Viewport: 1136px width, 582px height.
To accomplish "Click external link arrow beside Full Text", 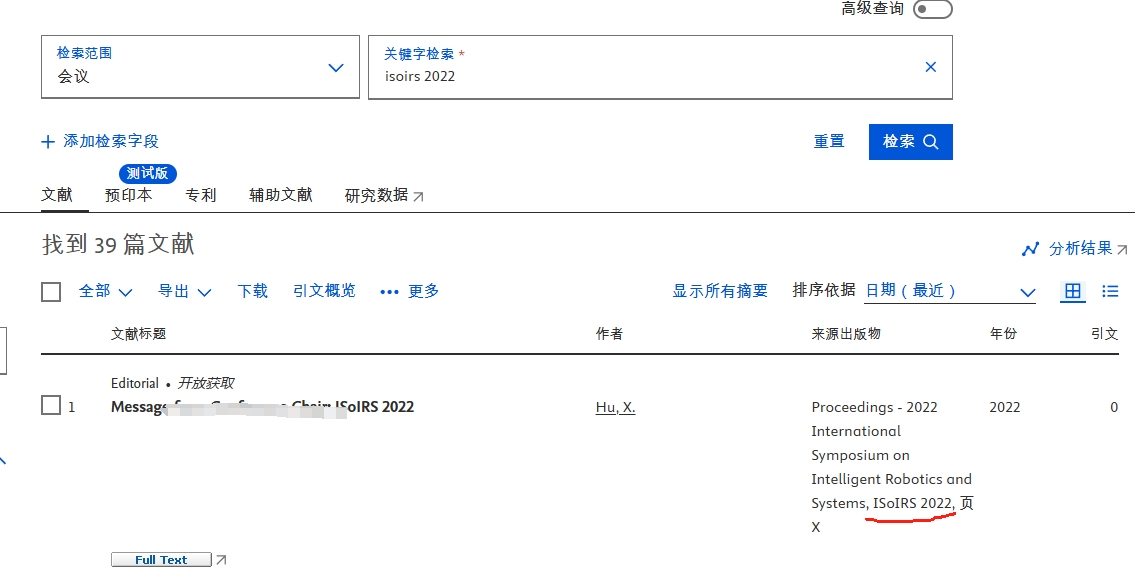I will tap(222, 560).
